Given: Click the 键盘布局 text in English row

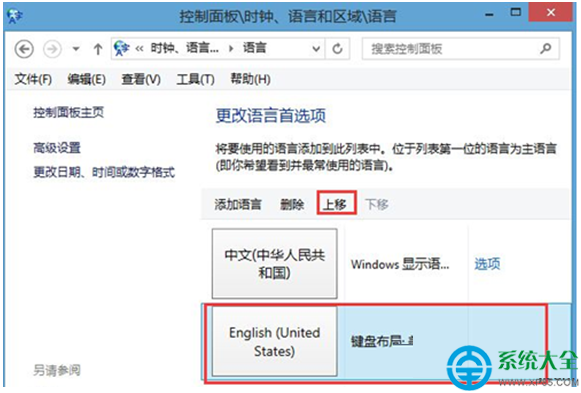Looking at the screenshot, I should pyautogui.click(x=382, y=341).
